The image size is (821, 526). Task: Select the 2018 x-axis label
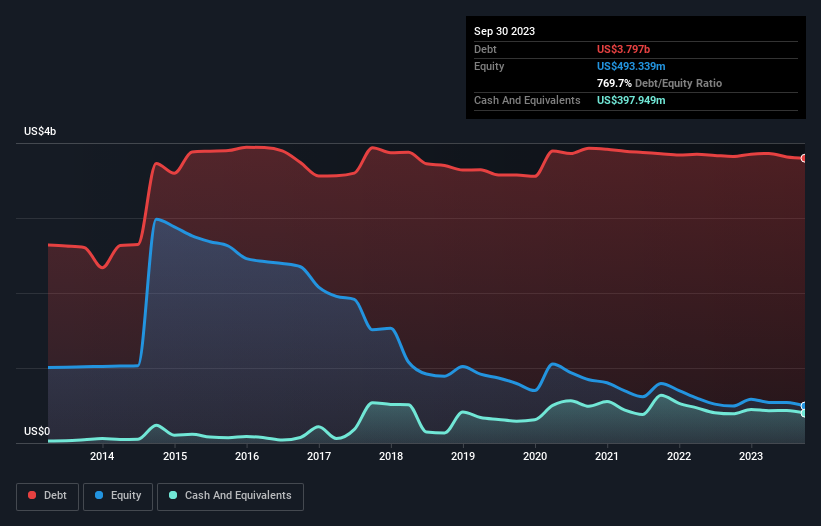pyautogui.click(x=391, y=456)
